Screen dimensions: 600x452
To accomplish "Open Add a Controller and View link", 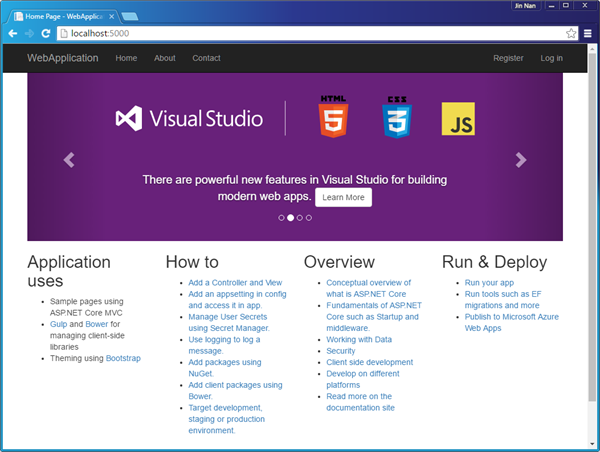I will point(235,282).
